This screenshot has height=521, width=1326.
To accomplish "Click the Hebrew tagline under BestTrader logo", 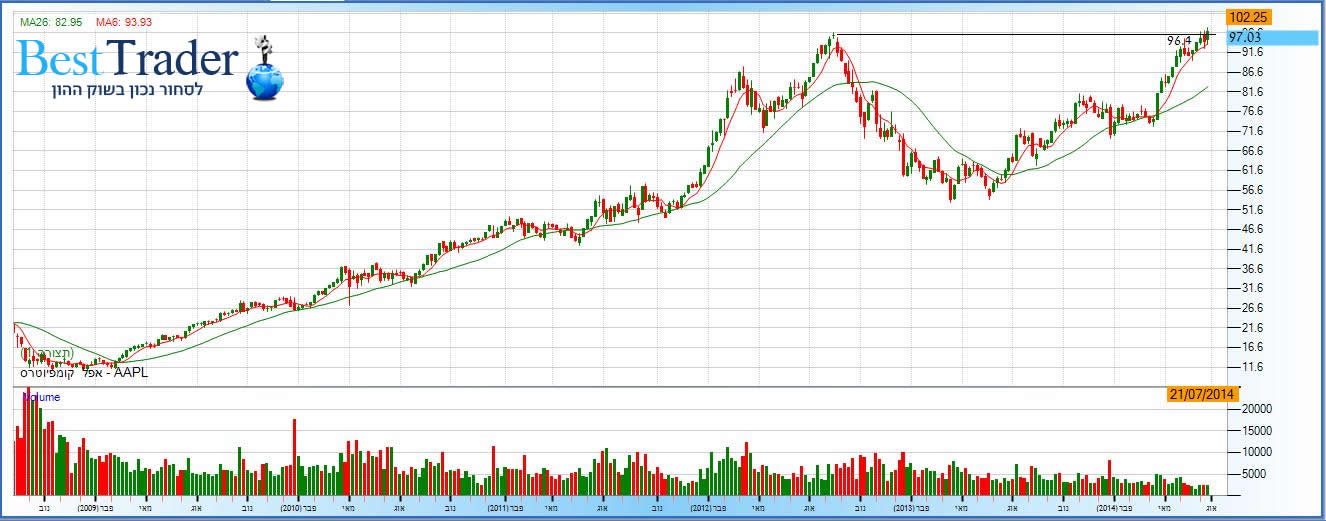I will (128, 90).
